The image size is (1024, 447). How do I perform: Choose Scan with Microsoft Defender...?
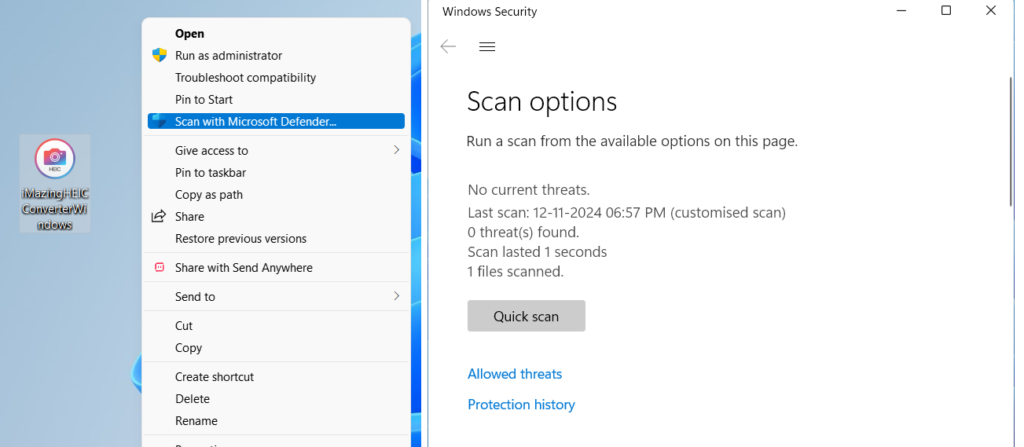point(276,122)
